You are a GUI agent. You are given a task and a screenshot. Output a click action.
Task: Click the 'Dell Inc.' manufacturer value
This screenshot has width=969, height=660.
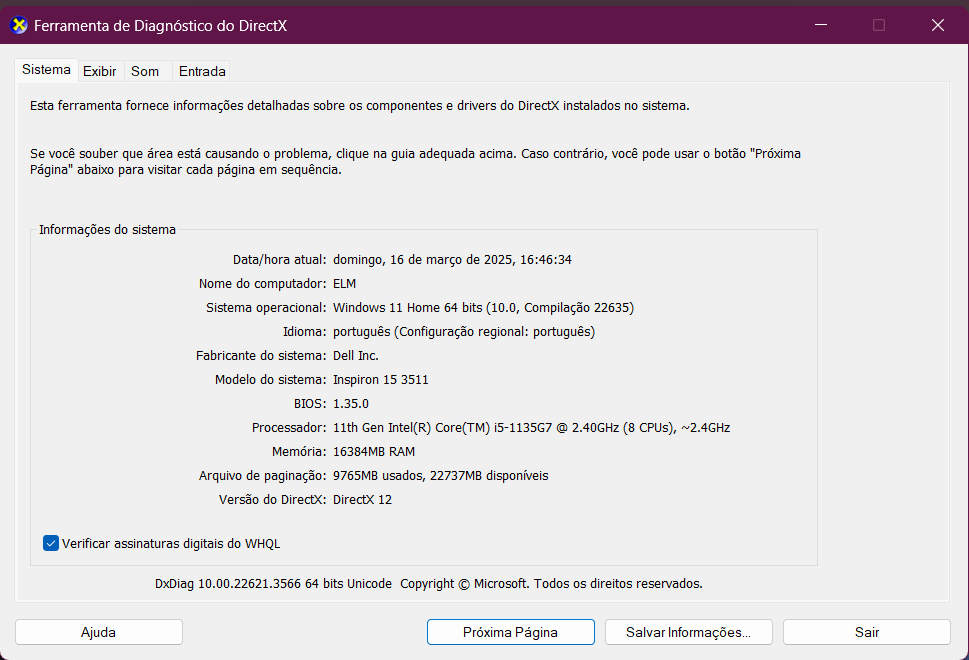click(x=356, y=356)
